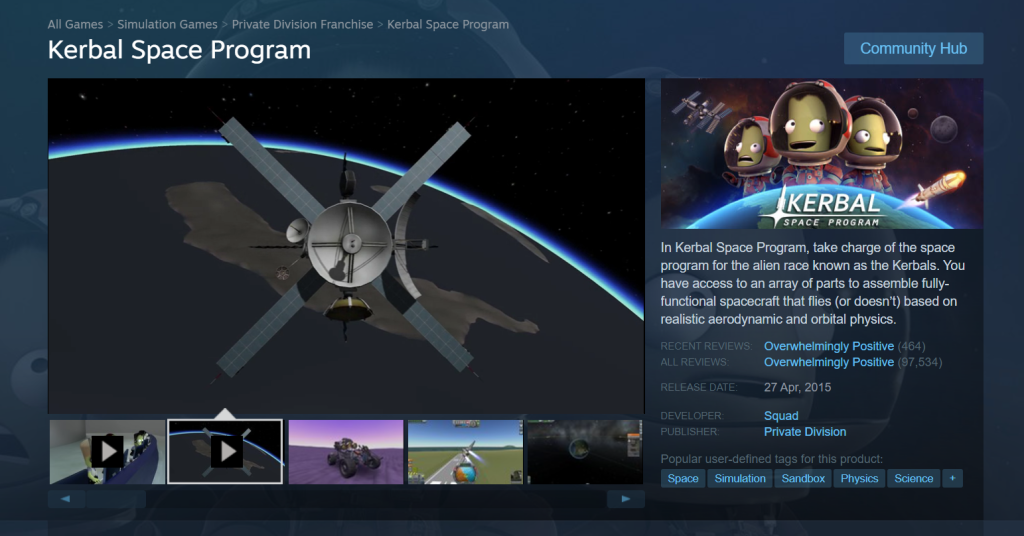Viewport: 1024px width, 536px height.
Task: Click Kerbal Space Program breadcrumb link
Action: [448, 24]
